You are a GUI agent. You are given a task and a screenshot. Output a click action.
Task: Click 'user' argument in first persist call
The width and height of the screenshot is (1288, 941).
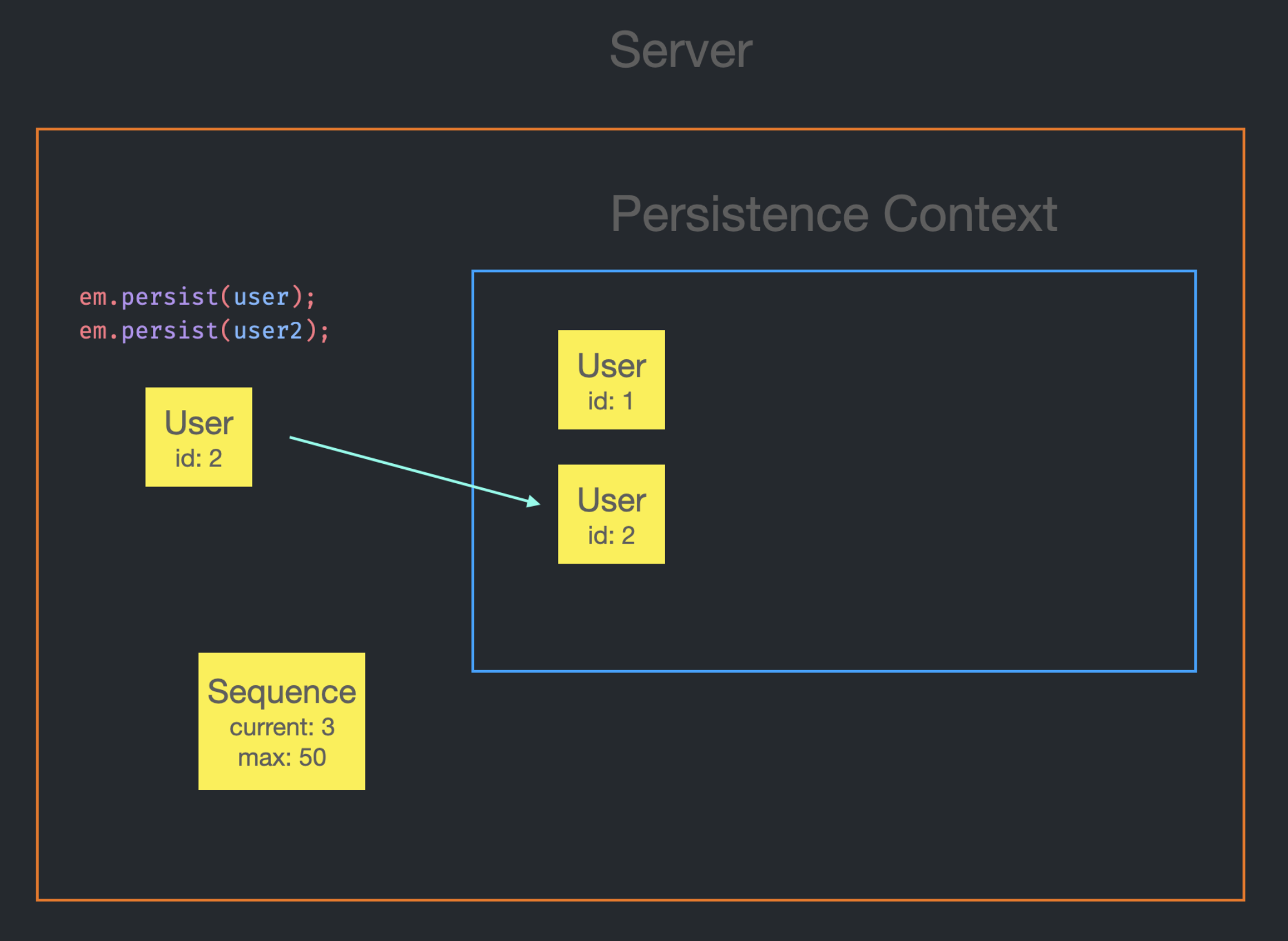tap(261, 297)
